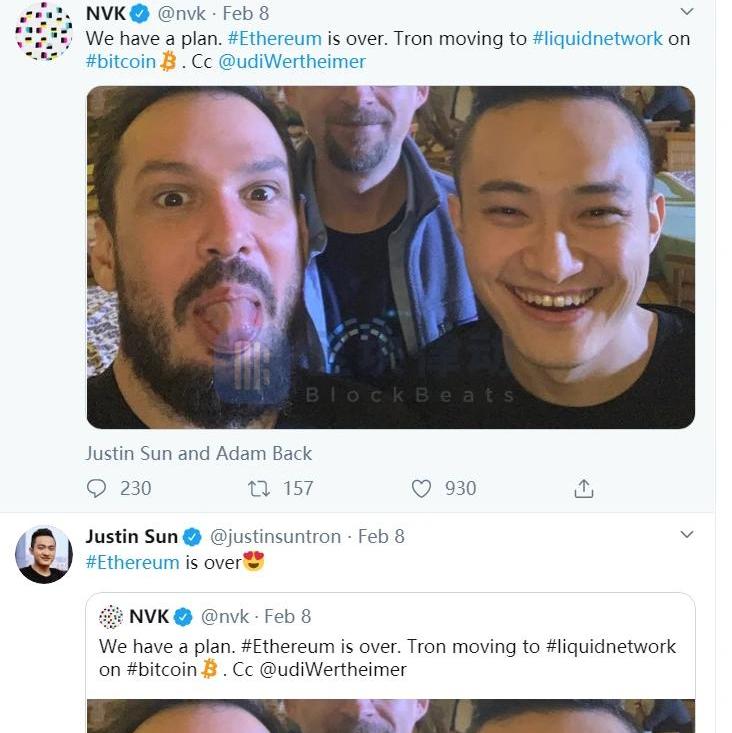
Task: Open the selfie photo in NVK's tweet
Action: point(390,257)
